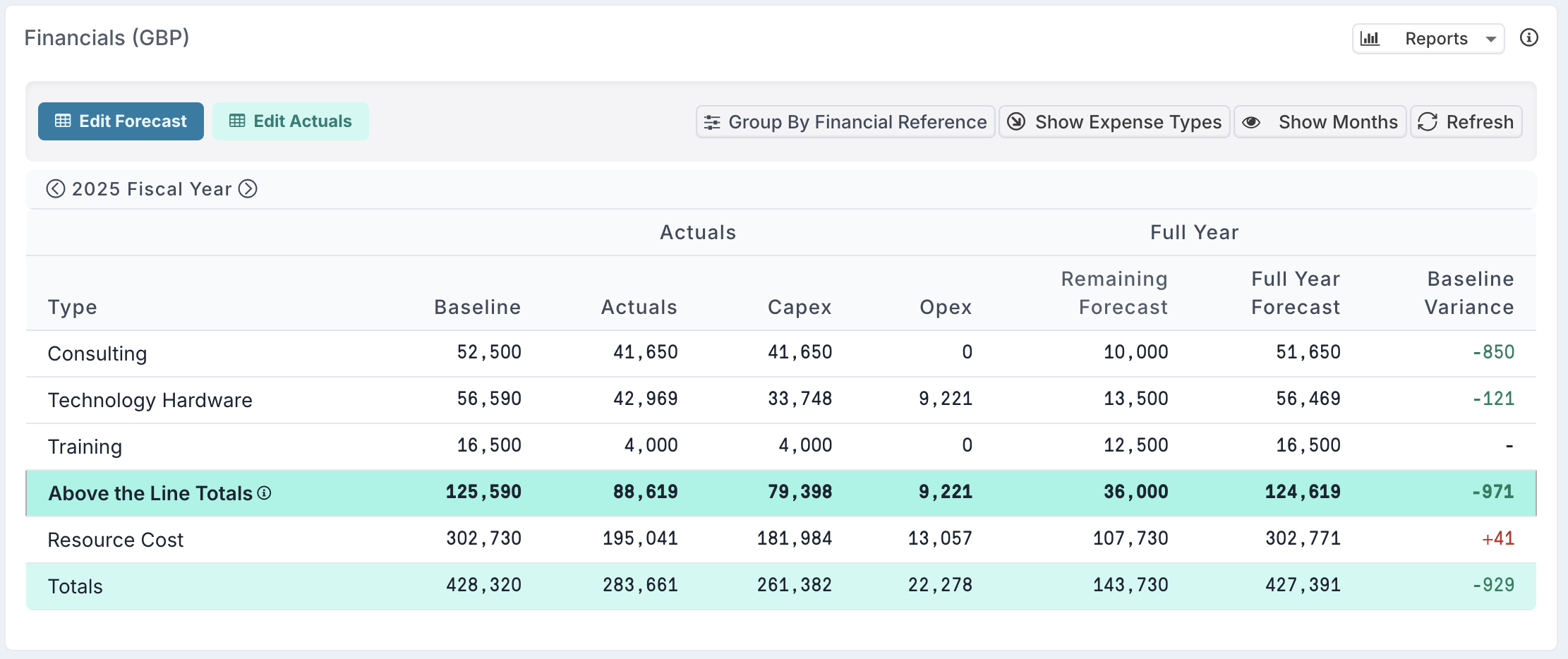Click the table icon in Edit Forecast
Screen dimensions: 1568x659
click(63, 121)
